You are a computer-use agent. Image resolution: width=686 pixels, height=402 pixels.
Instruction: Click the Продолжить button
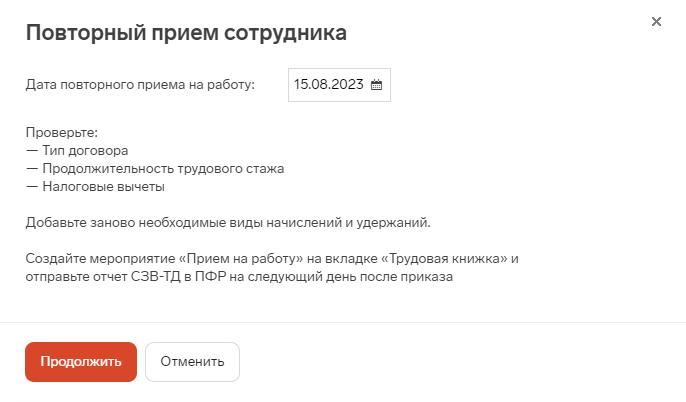click(81, 362)
